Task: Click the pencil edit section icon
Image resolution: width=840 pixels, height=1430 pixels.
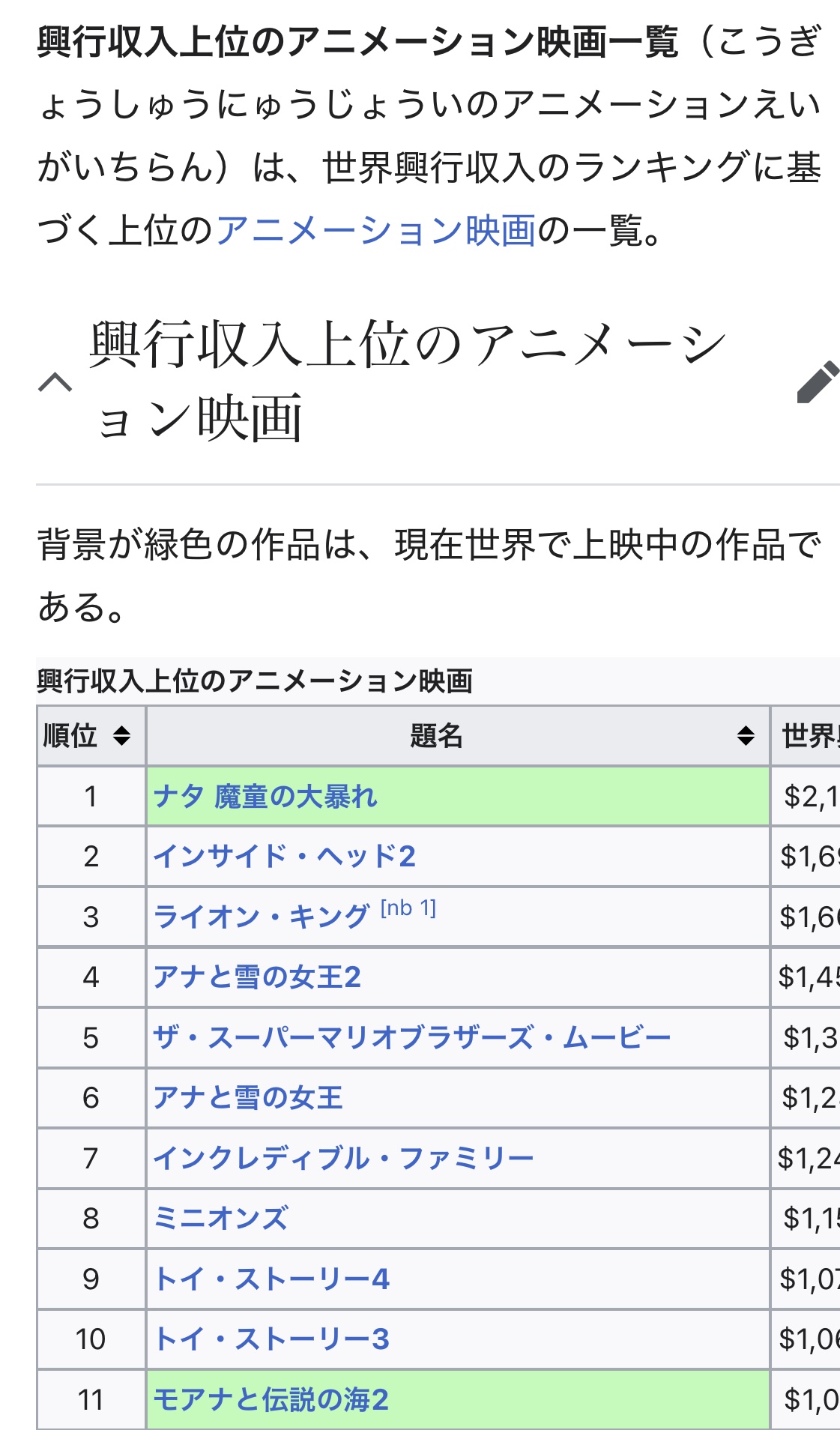Action: point(818,381)
